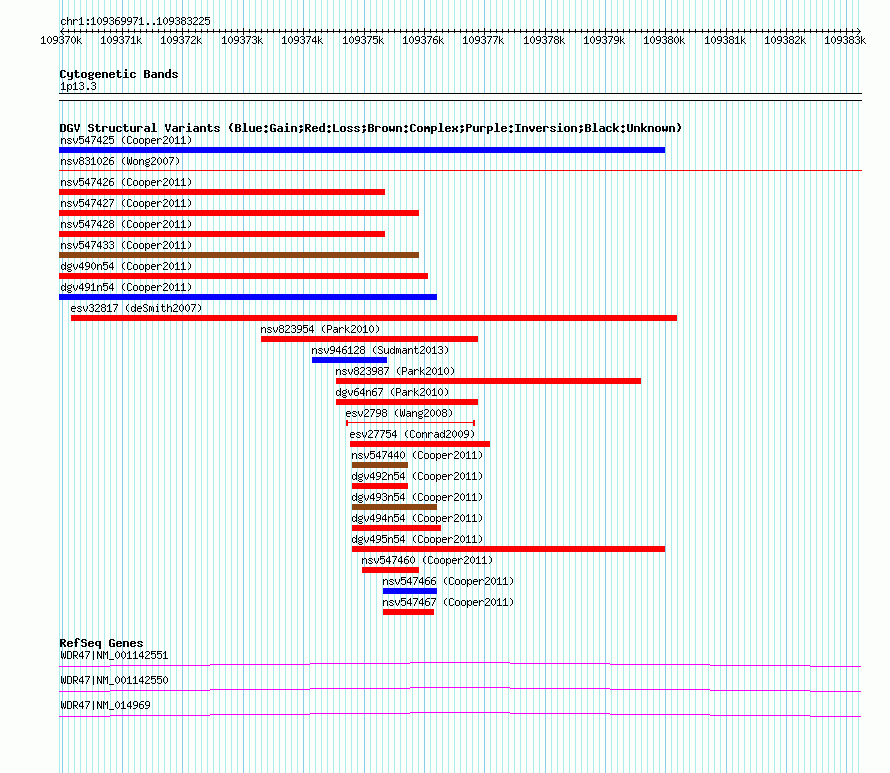Image resolution: width=890 pixels, height=773 pixels.
Task: Click the esv32817 (deSmith2007) red bar
Action: pos(374,318)
